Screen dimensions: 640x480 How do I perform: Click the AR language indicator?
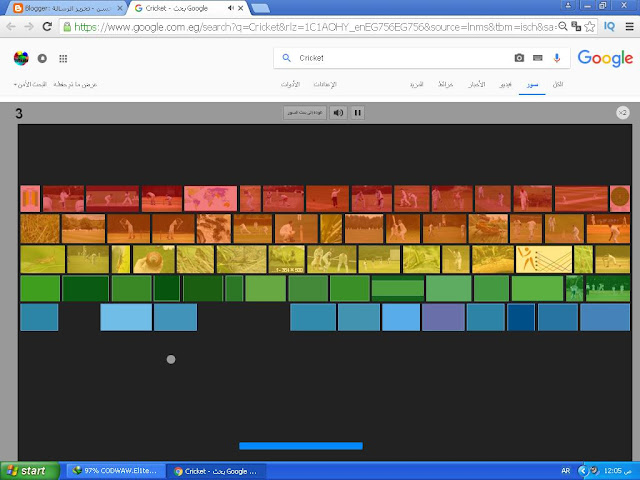pyautogui.click(x=565, y=471)
